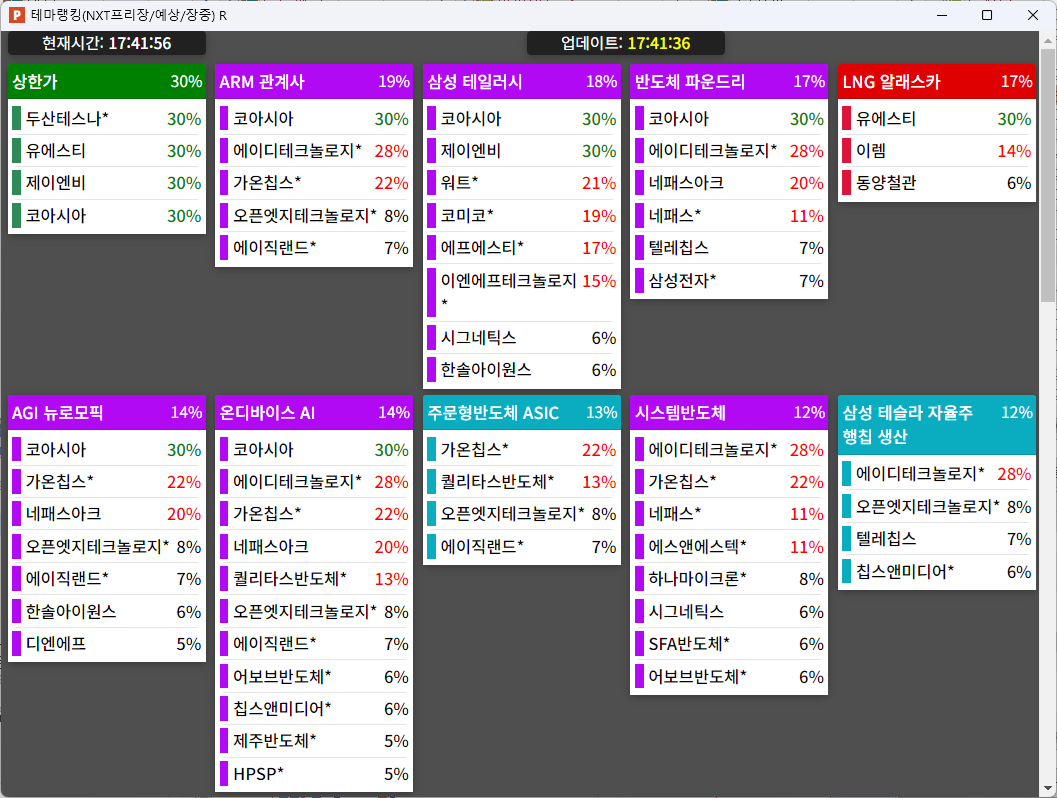Click 워트* under 삼성 테일러시
Screen dimensions: 1057x798
tap(522, 183)
